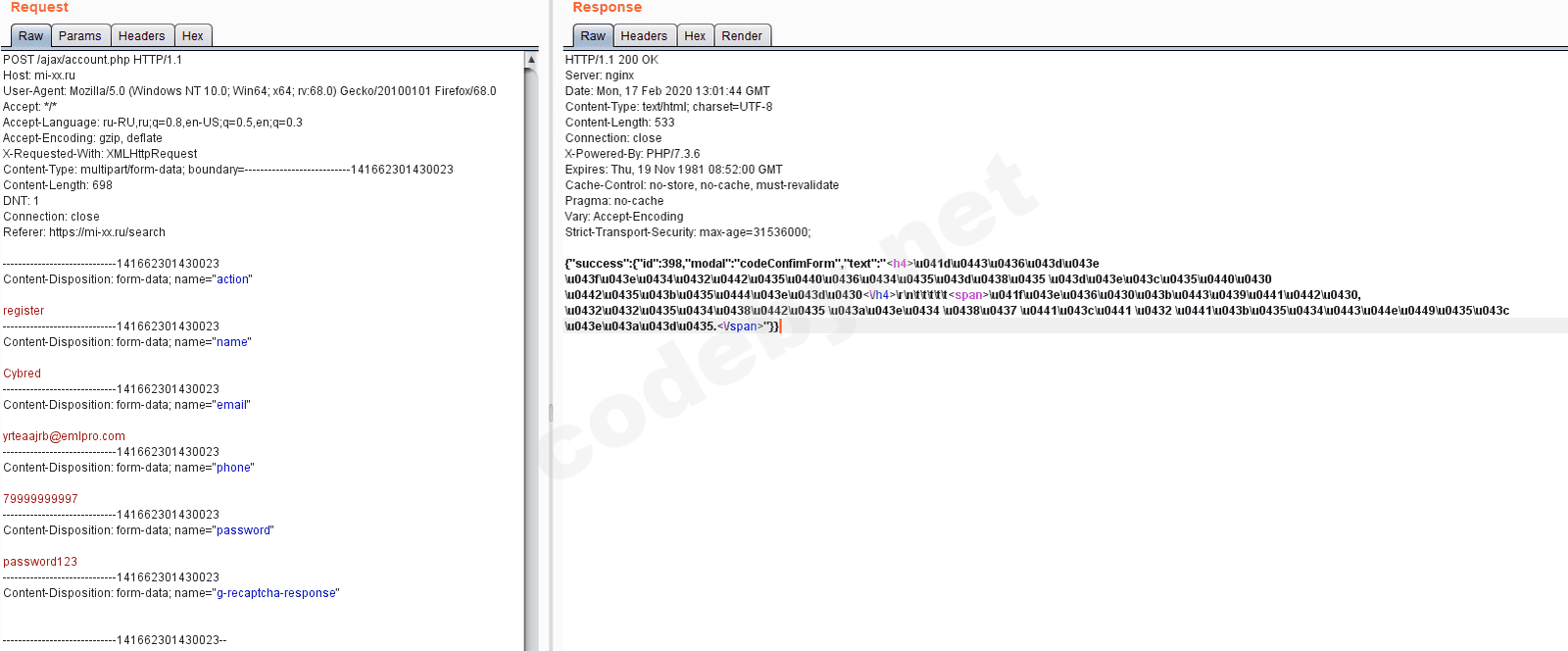The width and height of the screenshot is (1568, 651).
Task: Click the '79999999997' phone value
Action: tap(40, 499)
